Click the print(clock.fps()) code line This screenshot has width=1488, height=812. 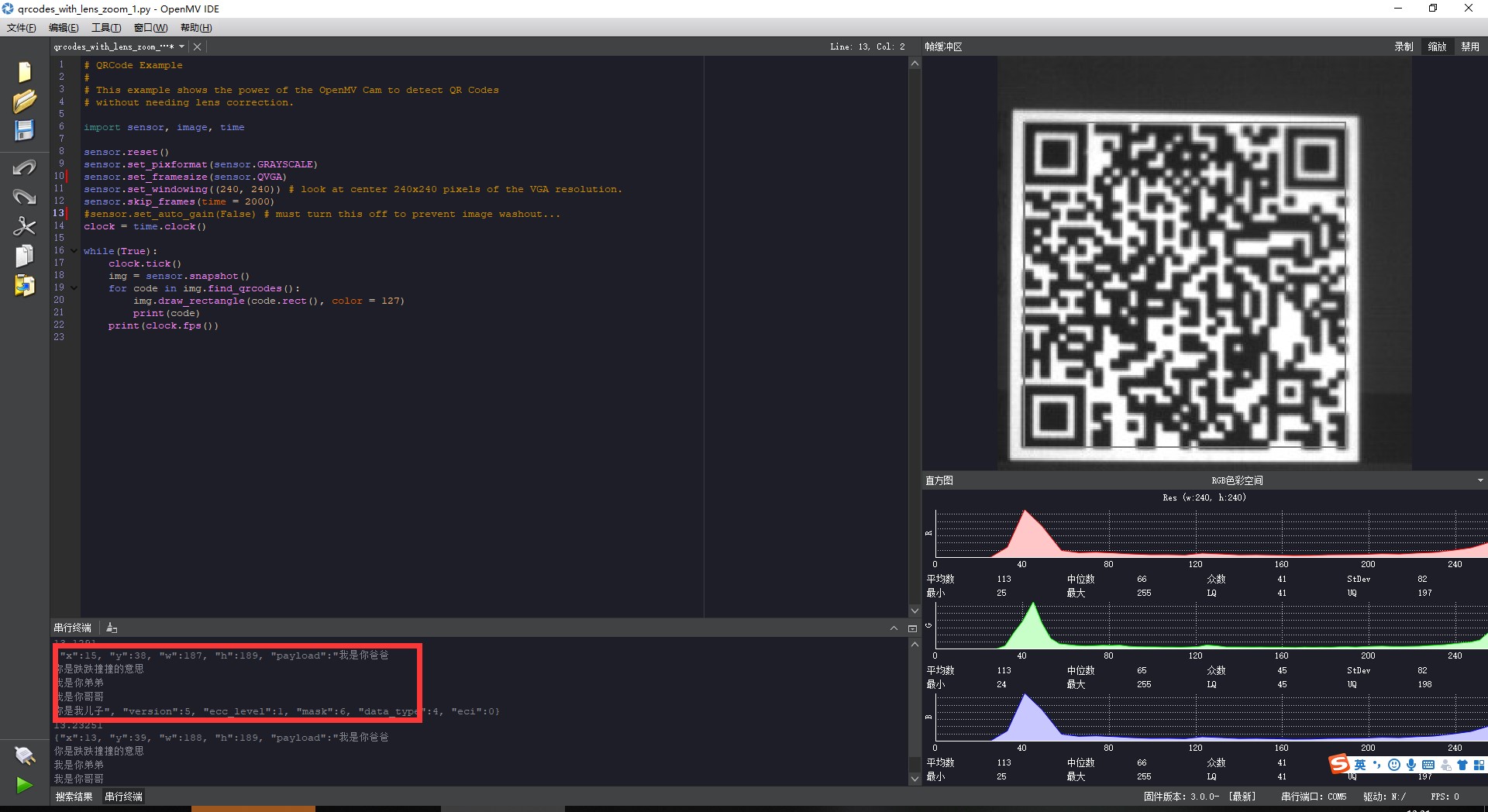click(x=164, y=325)
